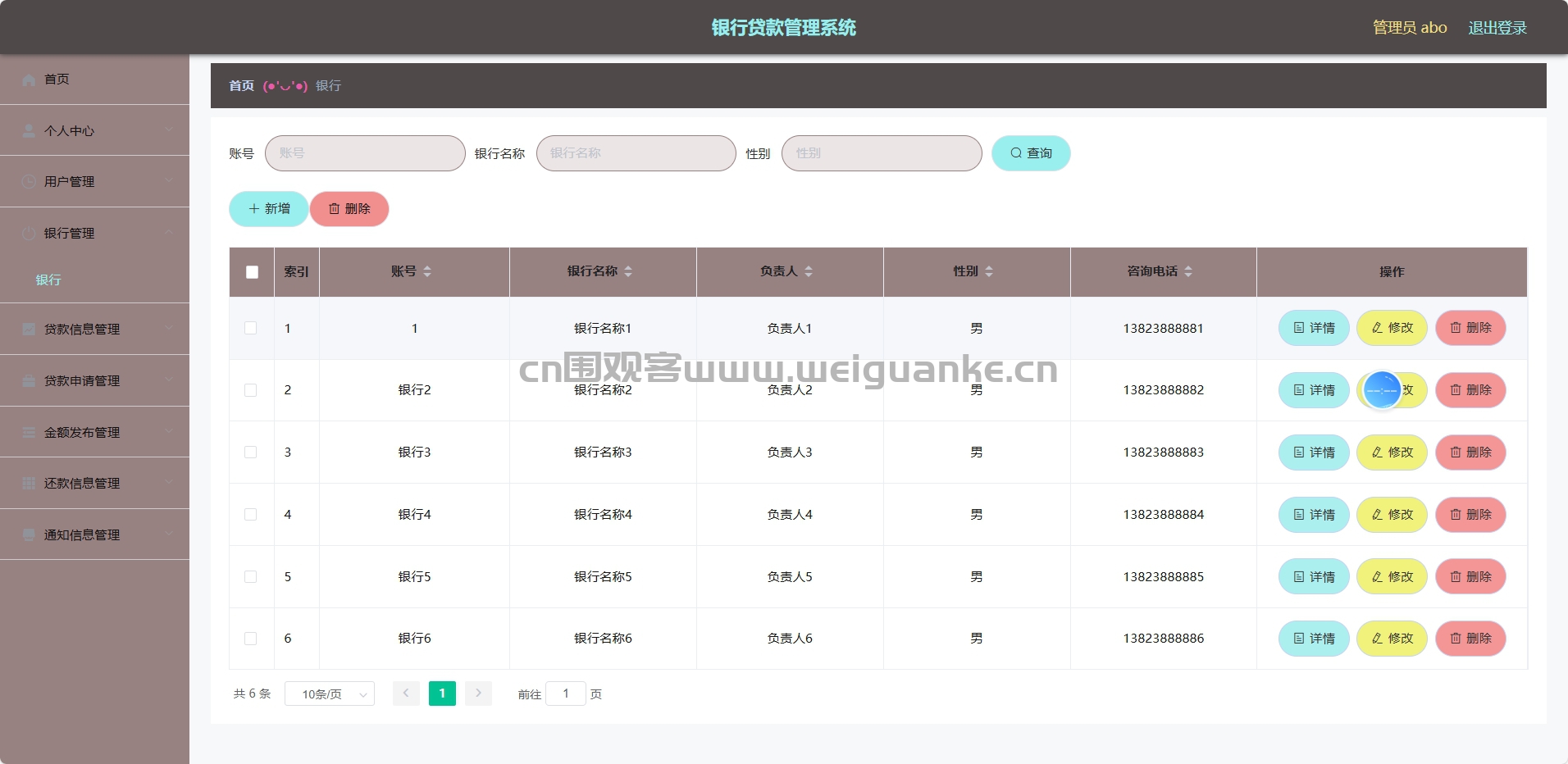1568x764 pixels.
Task: Click plus icon in 新增 button
Action: [254, 209]
